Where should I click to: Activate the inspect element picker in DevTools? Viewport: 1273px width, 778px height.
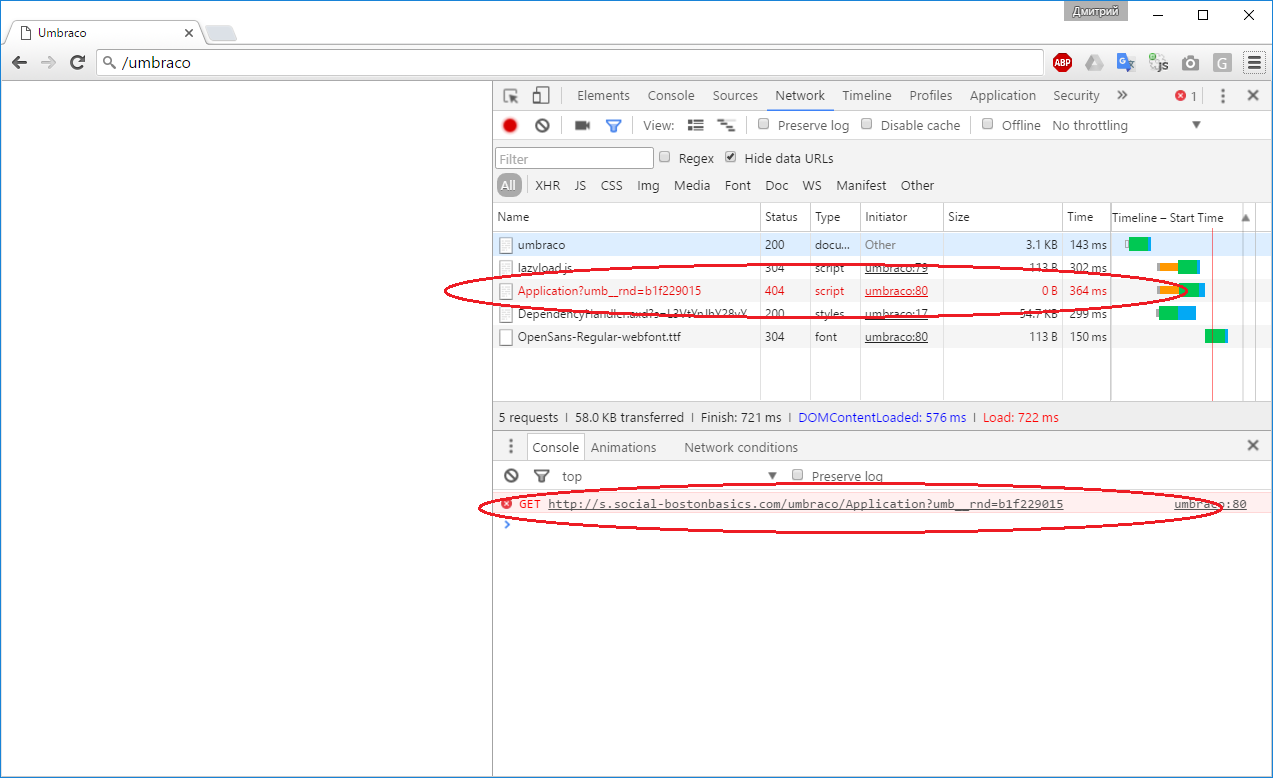pyautogui.click(x=511, y=96)
